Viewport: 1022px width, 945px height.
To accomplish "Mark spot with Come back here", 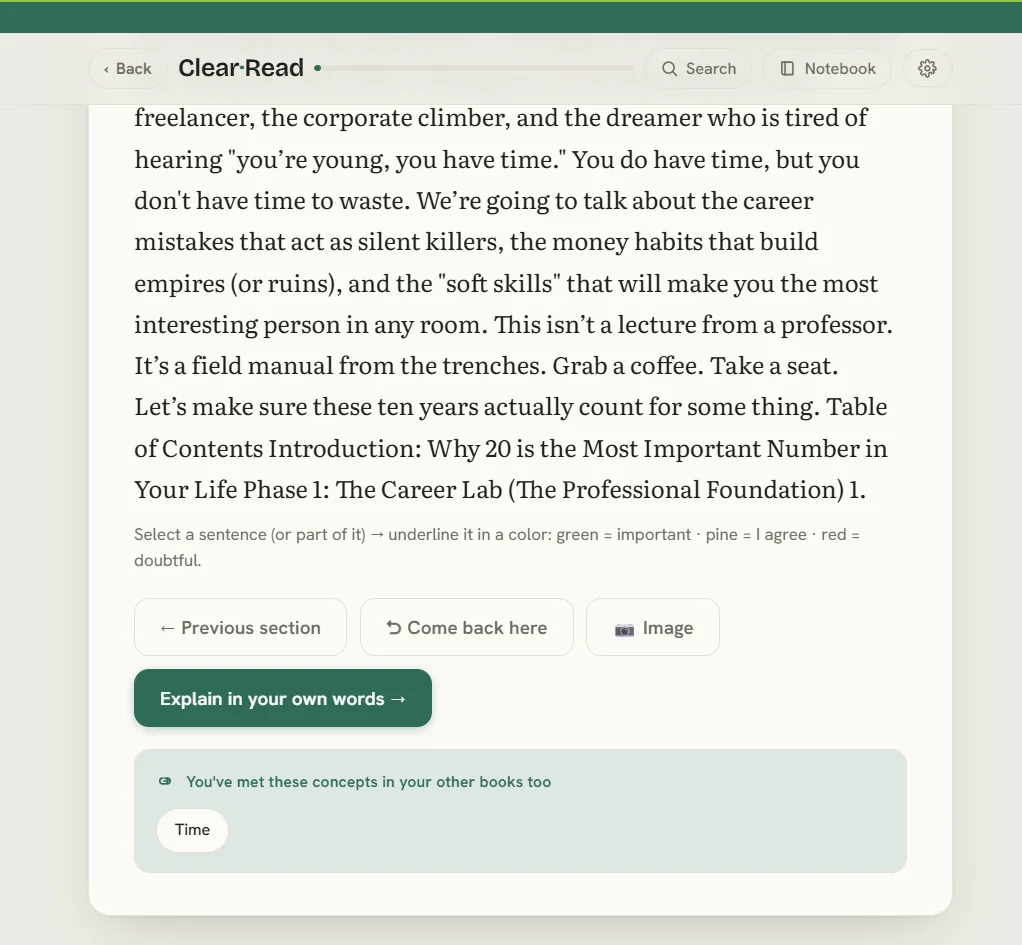I will pos(467,627).
